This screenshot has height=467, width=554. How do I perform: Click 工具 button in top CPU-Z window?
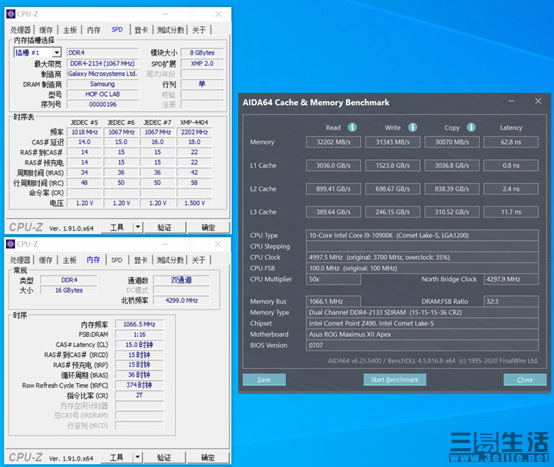tap(117, 227)
